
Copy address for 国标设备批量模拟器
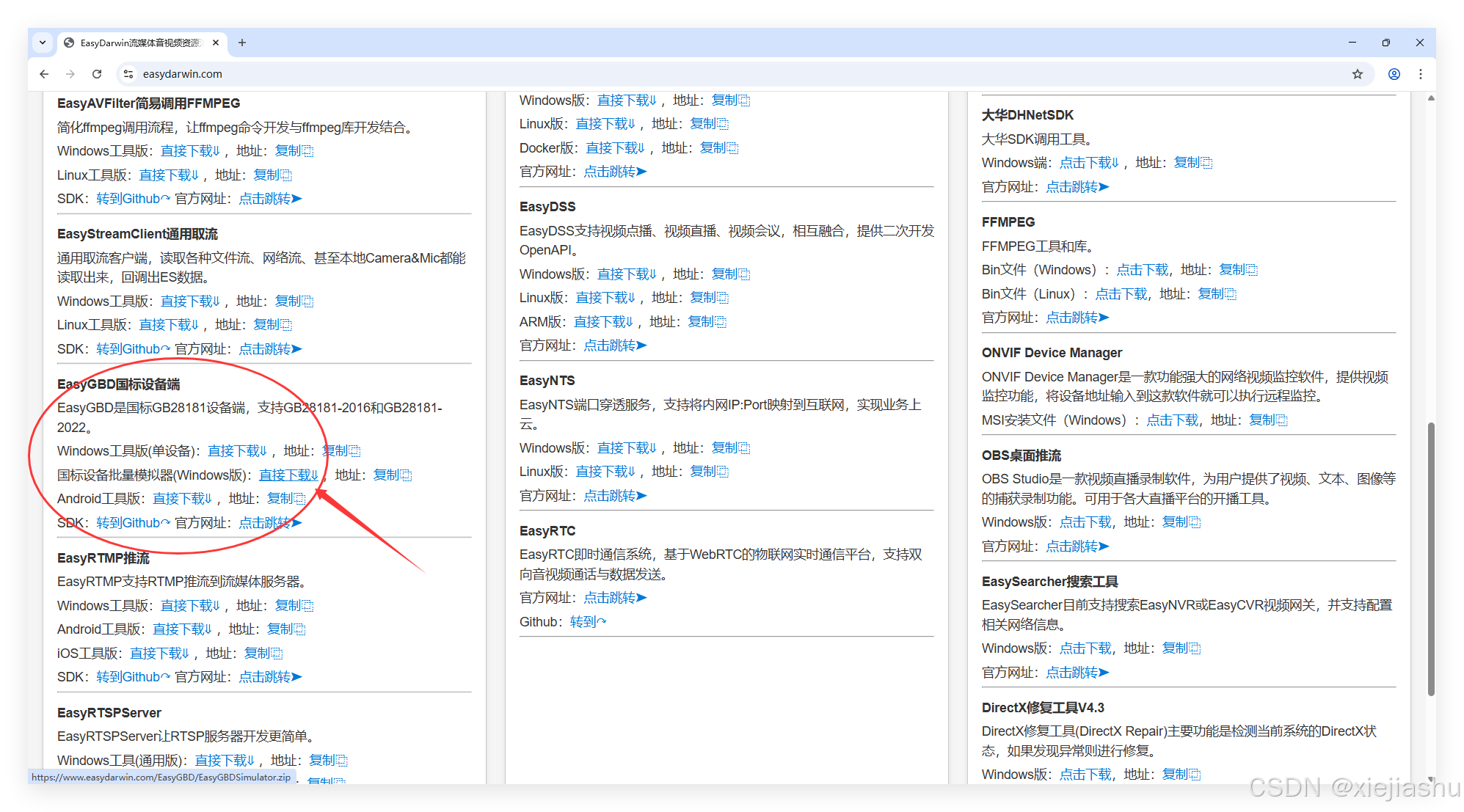coord(393,475)
